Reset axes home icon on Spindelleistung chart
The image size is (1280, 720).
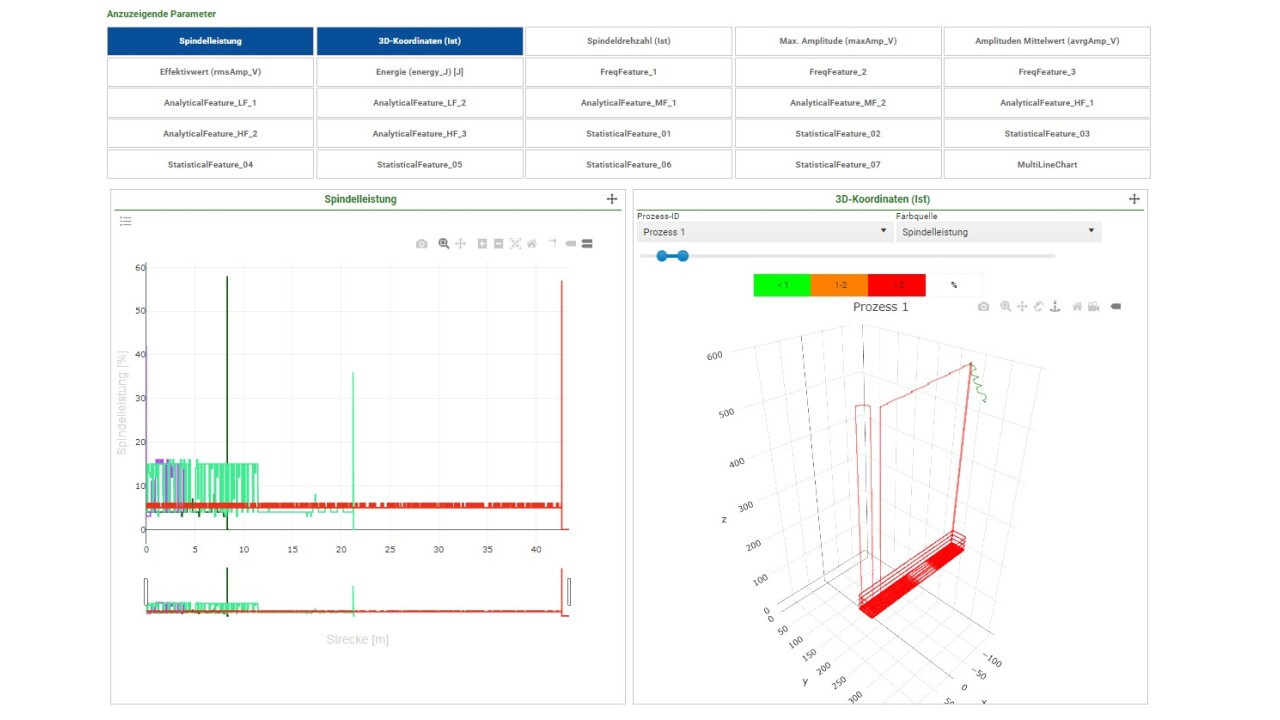pos(532,243)
